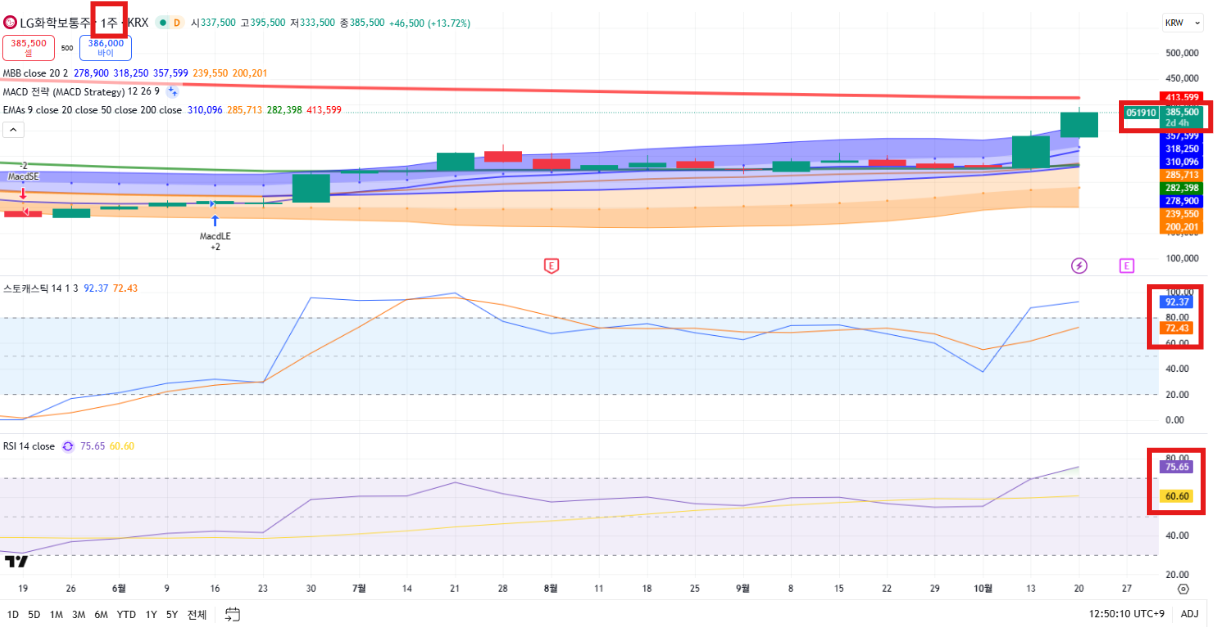Click the 282,398 green price axis label

pyautogui.click(x=1180, y=187)
